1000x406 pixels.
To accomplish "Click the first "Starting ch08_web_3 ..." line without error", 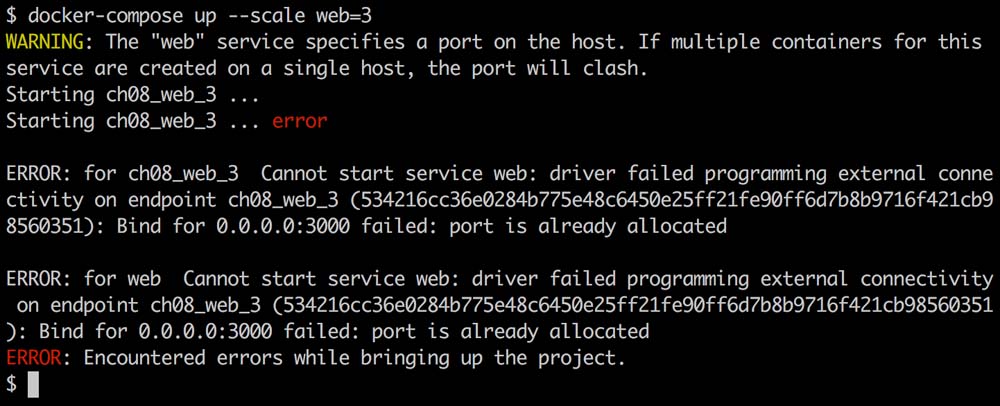I will coord(133,95).
